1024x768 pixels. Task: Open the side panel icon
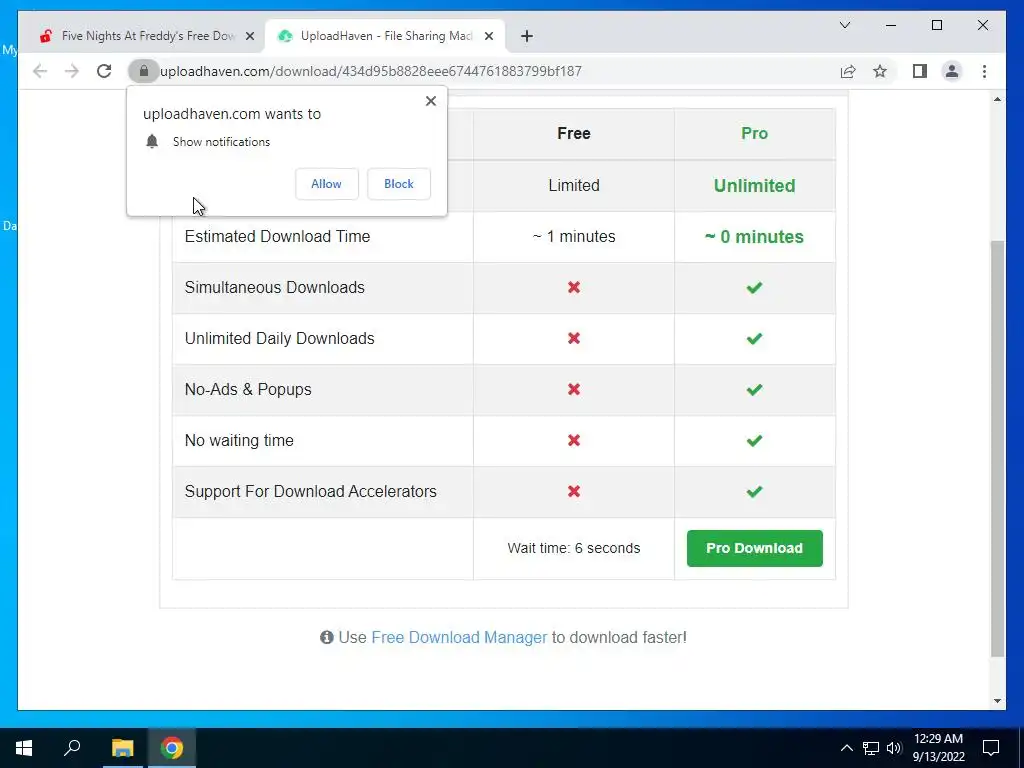(x=920, y=71)
